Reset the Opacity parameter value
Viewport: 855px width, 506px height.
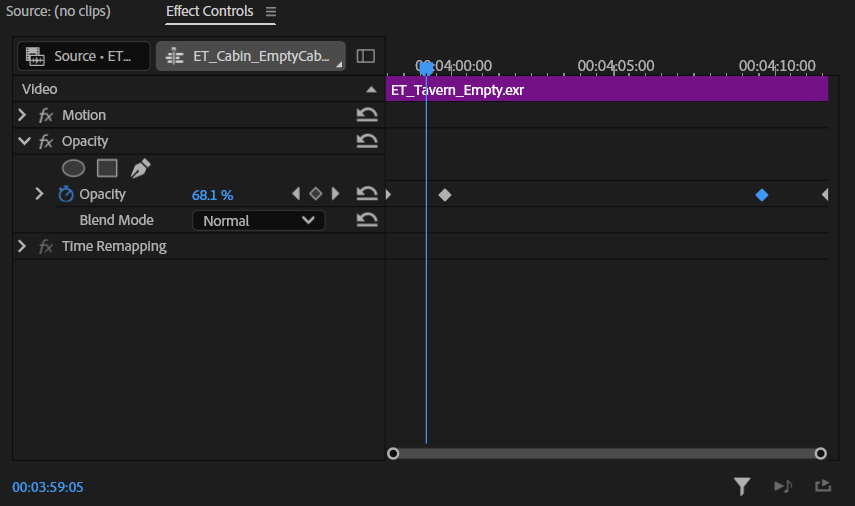367,194
